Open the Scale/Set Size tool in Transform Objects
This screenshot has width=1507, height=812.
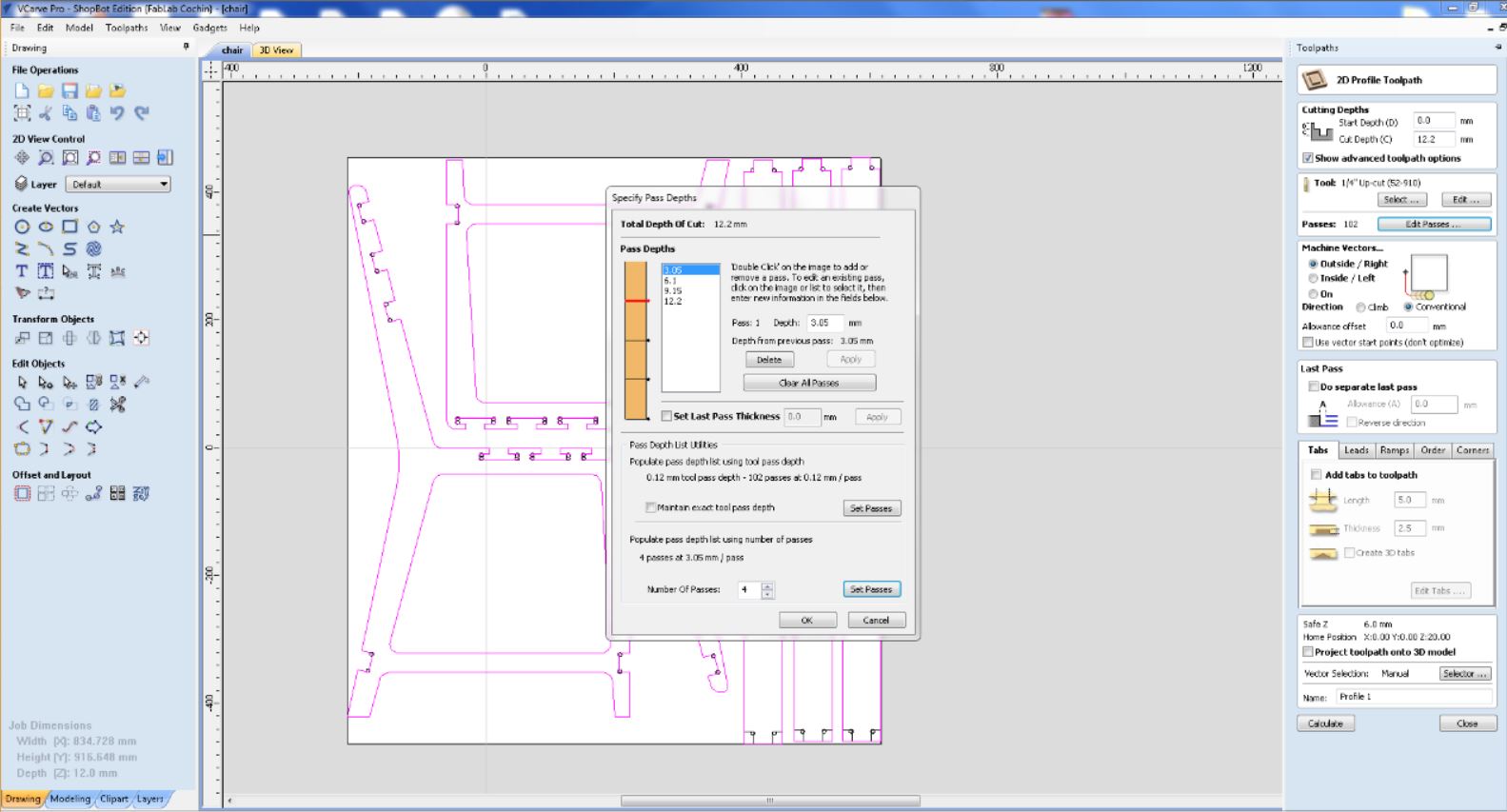[x=46, y=338]
